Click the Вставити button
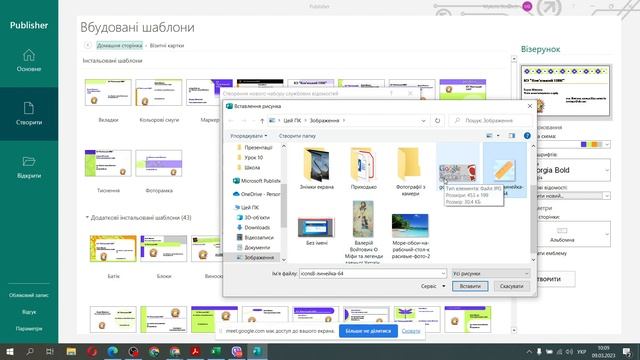The width and height of the screenshot is (640, 360). coord(470,286)
